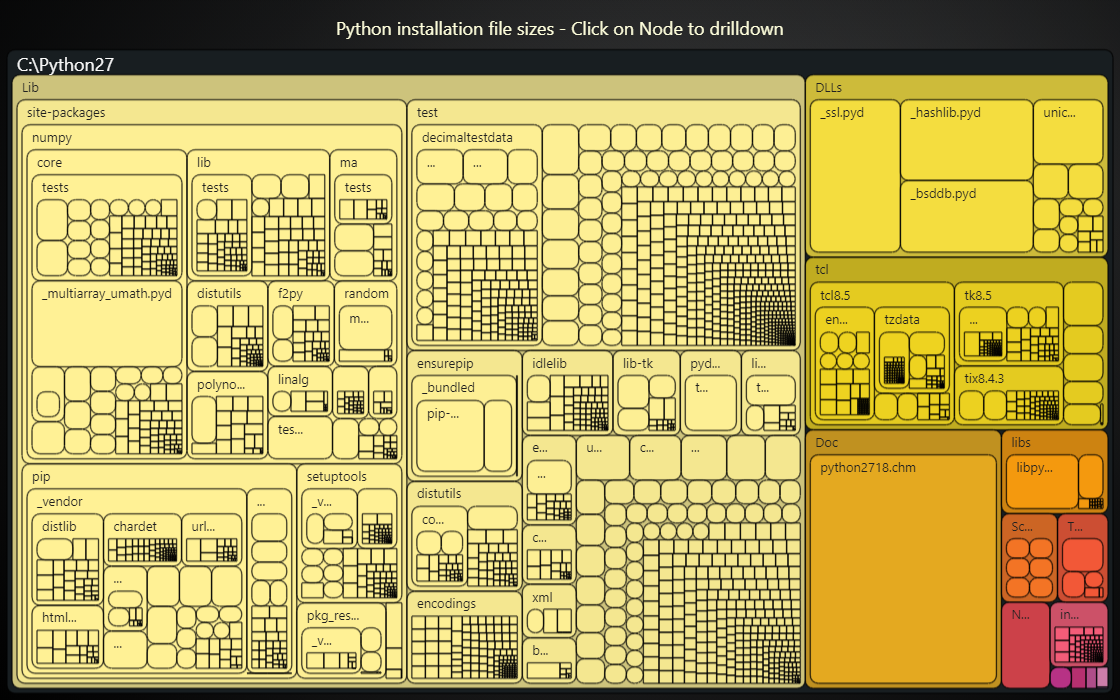Screen dimensions: 1120x700
Task: Click the _ssl.pyd block
Action: click(855, 176)
